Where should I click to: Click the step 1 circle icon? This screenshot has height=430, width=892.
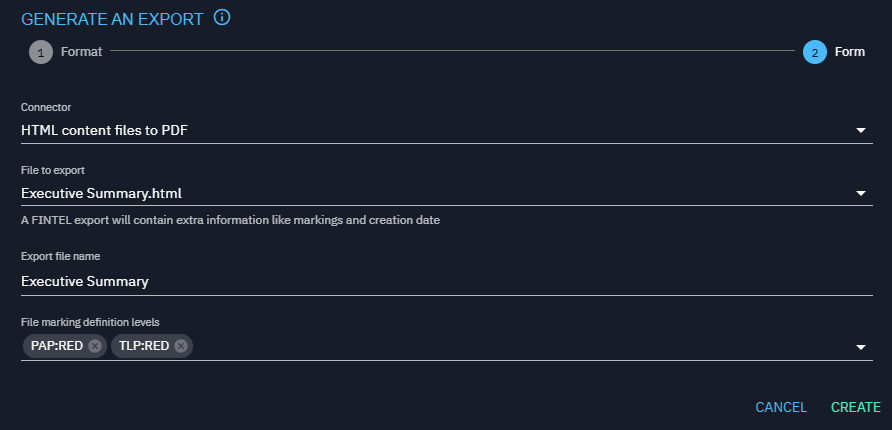[x=40, y=52]
